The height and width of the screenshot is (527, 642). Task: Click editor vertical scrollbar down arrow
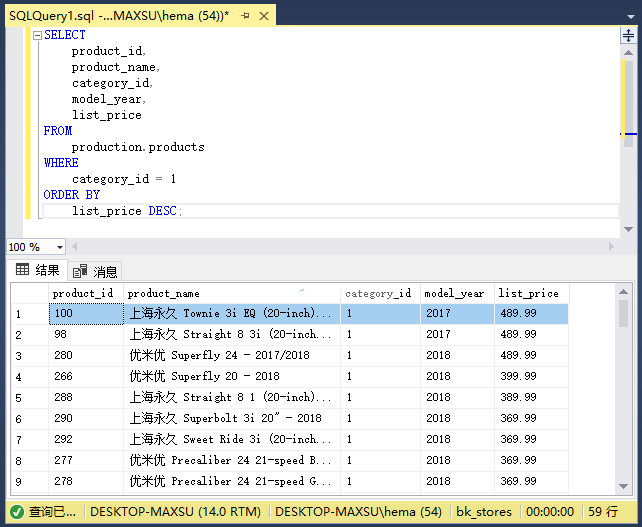628,229
